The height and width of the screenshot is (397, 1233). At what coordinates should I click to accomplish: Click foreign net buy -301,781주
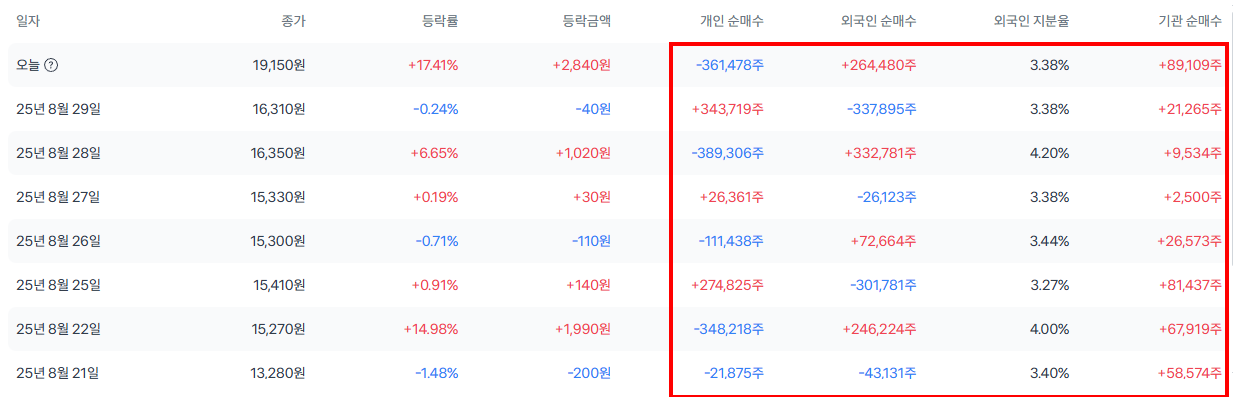883,285
